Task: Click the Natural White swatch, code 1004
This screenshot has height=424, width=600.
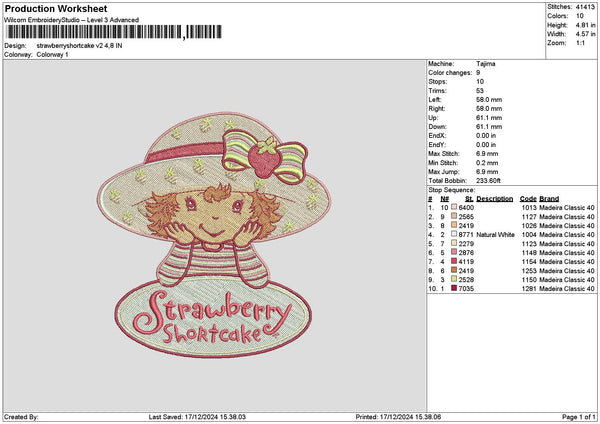Action: click(454, 234)
